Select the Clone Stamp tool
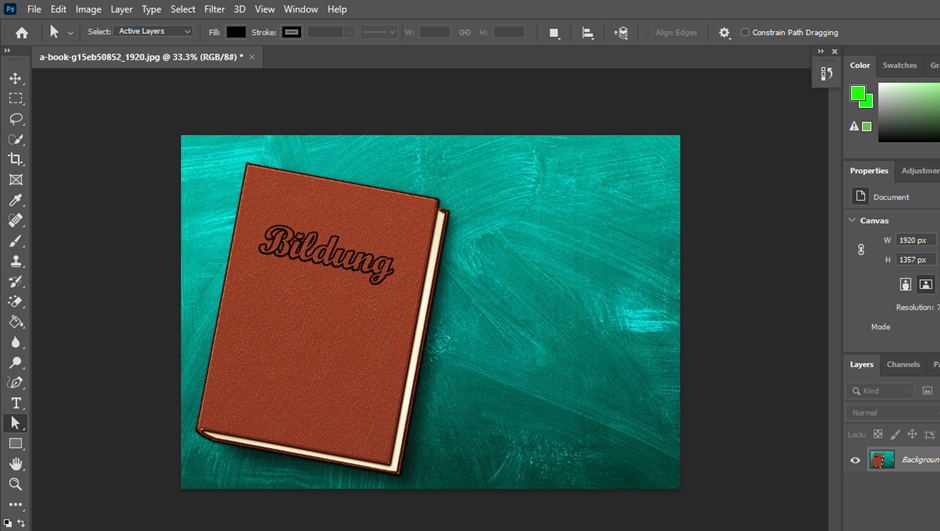This screenshot has height=531, width=940. (16, 261)
